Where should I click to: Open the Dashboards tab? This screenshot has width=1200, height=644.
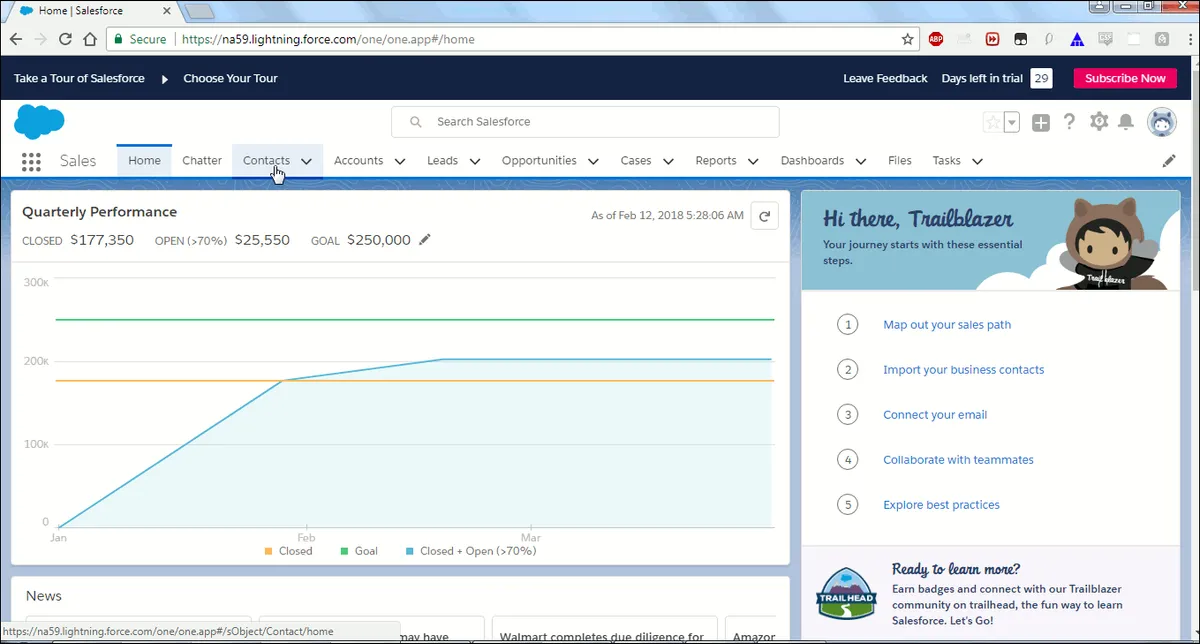(812, 160)
